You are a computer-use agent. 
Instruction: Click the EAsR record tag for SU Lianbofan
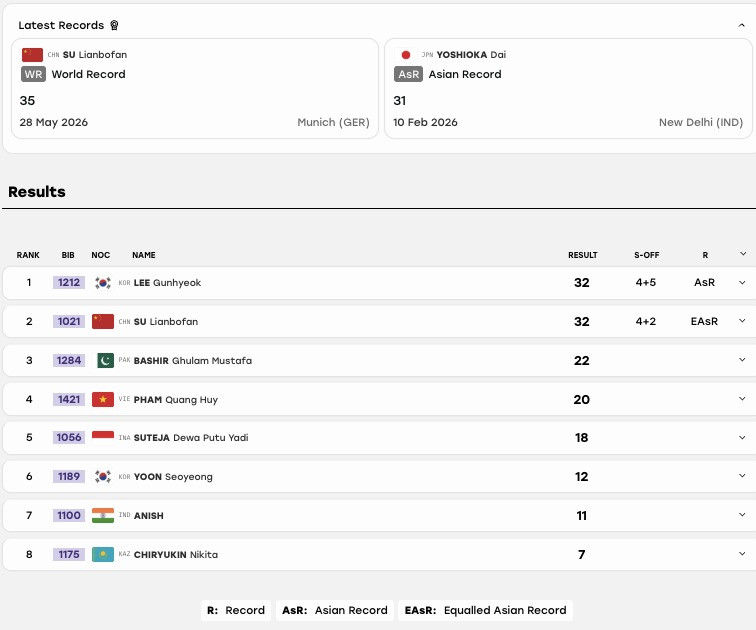tap(704, 322)
